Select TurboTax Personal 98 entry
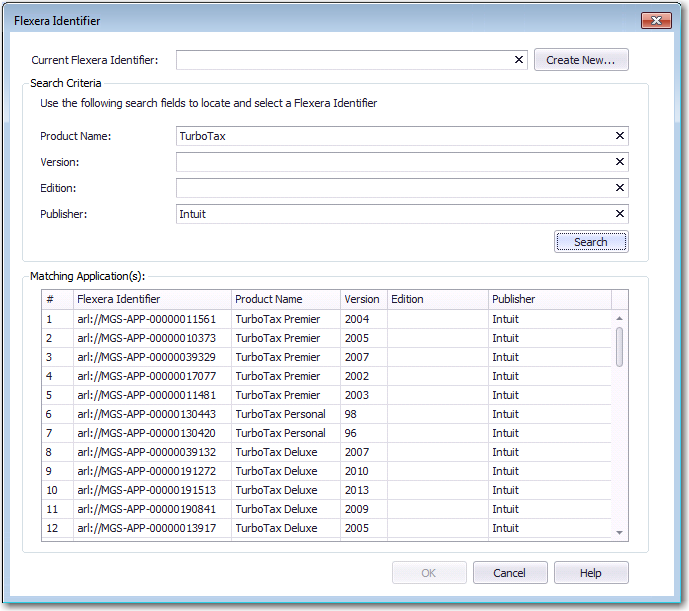 click(x=280, y=414)
